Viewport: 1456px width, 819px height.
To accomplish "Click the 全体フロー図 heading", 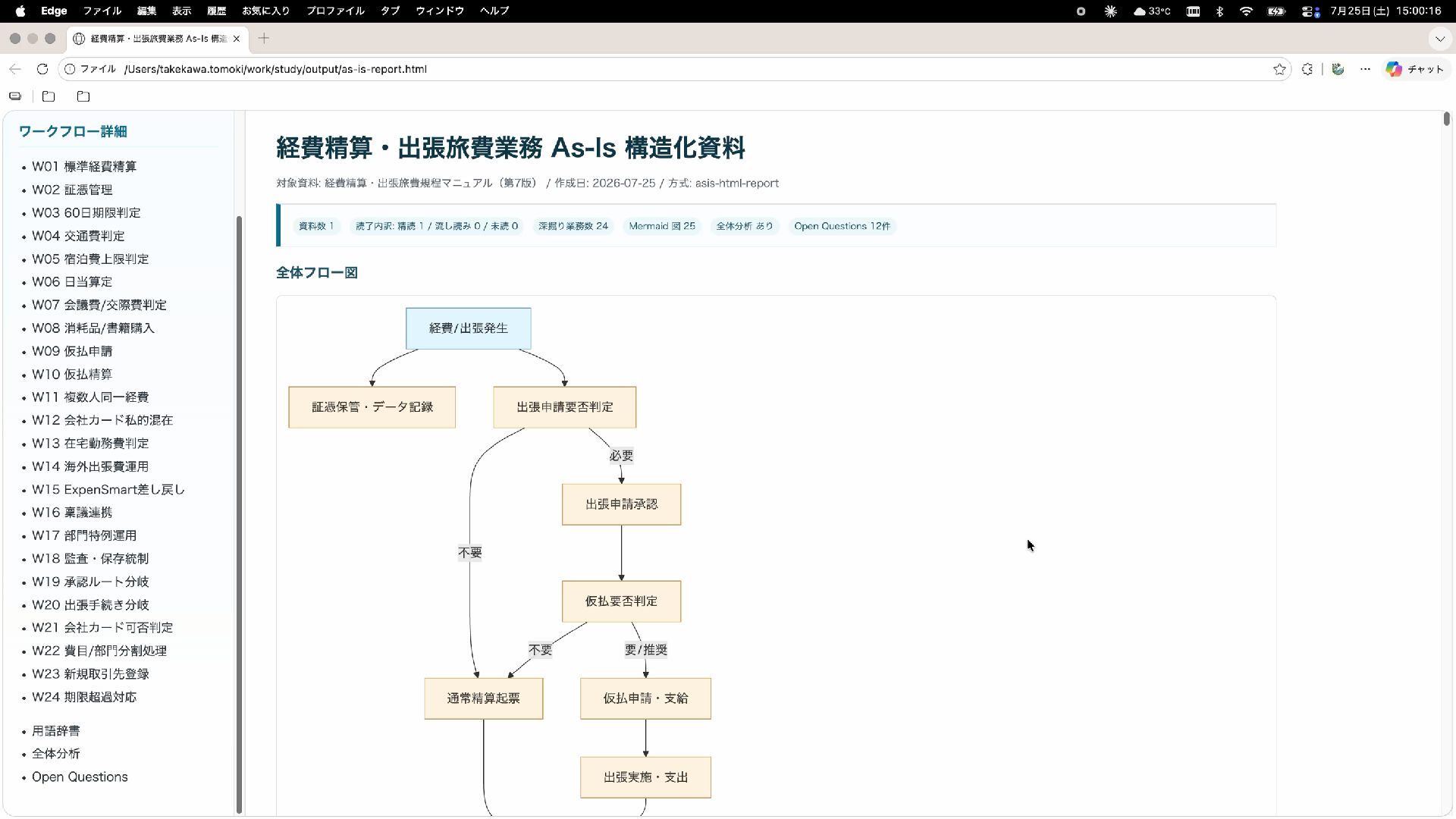I will pyautogui.click(x=317, y=273).
